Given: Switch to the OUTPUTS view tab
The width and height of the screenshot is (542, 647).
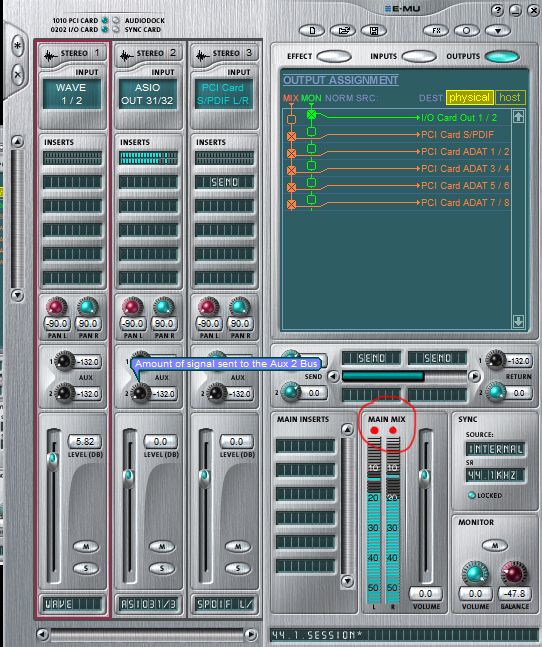Looking at the screenshot, I should [502, 57].
